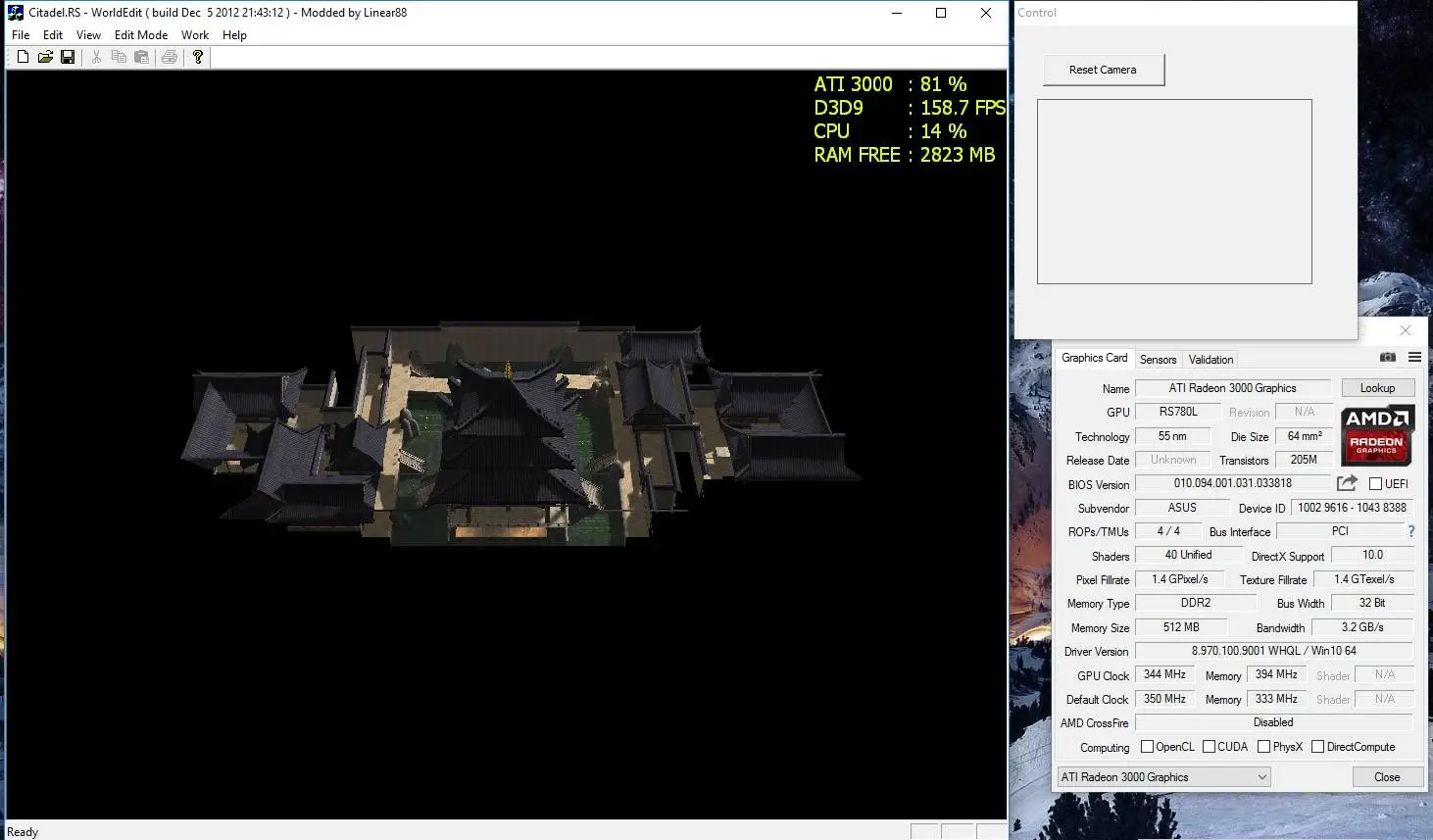Click the GPU Clock 344 MHz value
This screenshot has width=1433, height=840.
(1164, 674)
